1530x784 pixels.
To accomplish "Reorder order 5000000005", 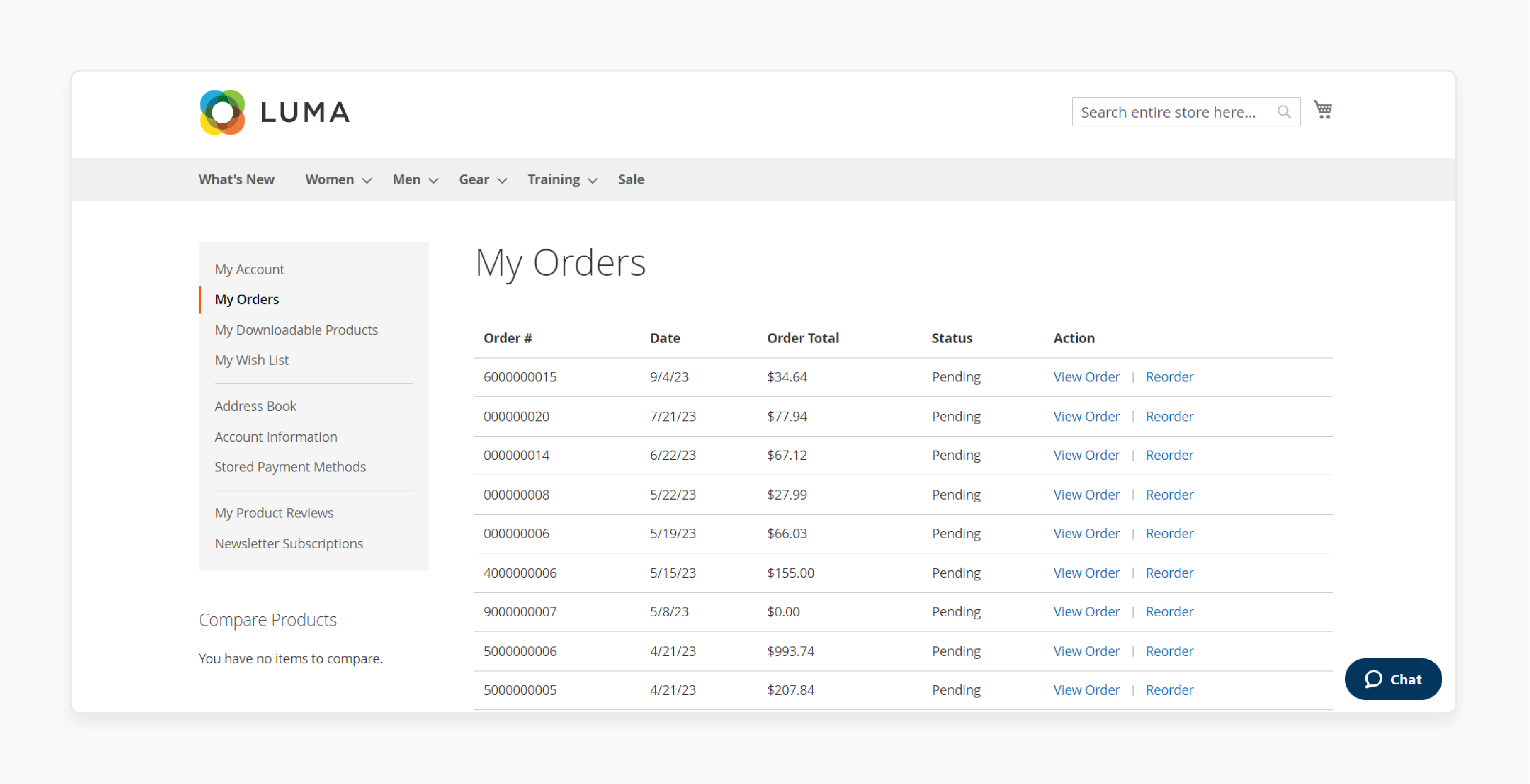I will (x=1169, y=690).
